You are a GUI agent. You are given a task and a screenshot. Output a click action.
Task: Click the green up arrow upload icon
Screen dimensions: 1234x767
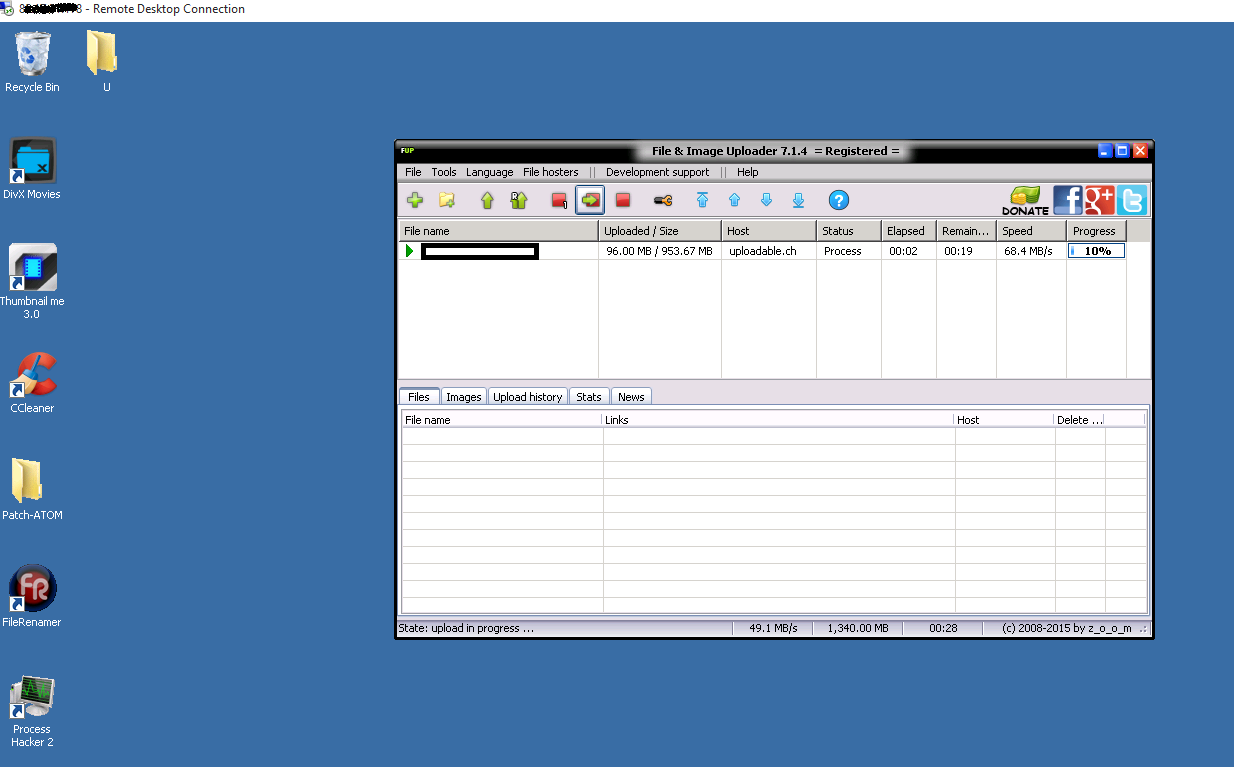(x=487, y=200)
